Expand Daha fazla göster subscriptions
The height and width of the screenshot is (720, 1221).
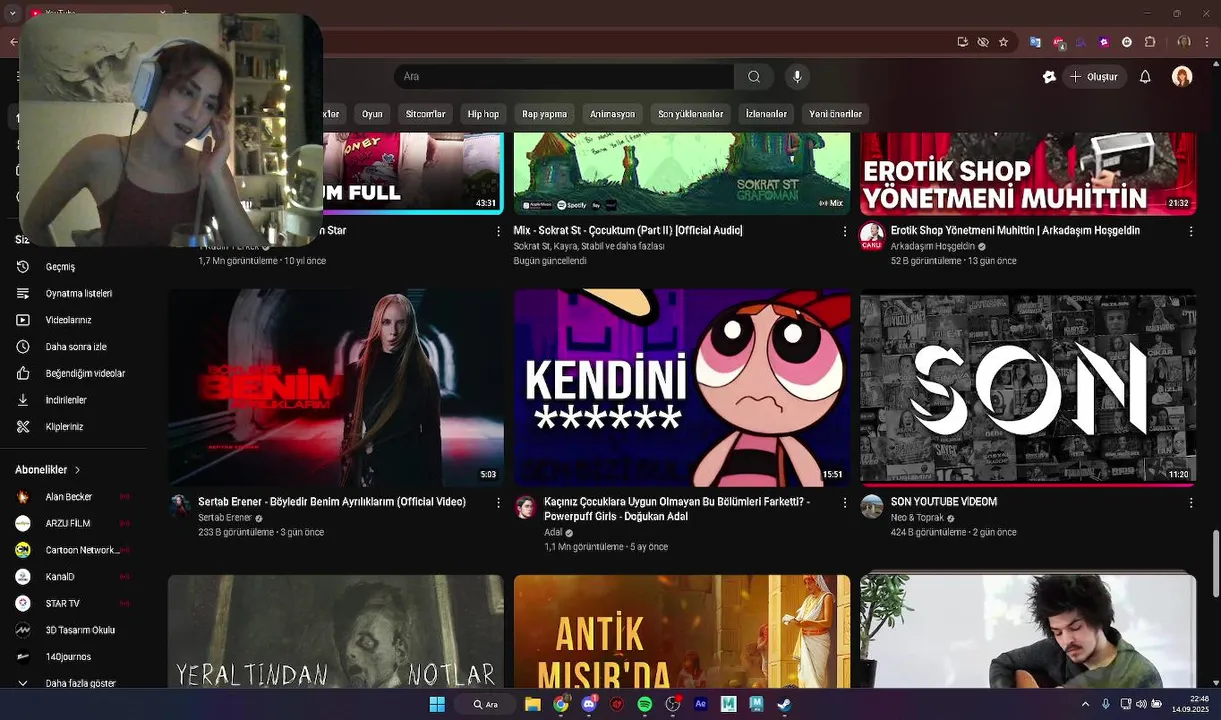click(80, 683)
